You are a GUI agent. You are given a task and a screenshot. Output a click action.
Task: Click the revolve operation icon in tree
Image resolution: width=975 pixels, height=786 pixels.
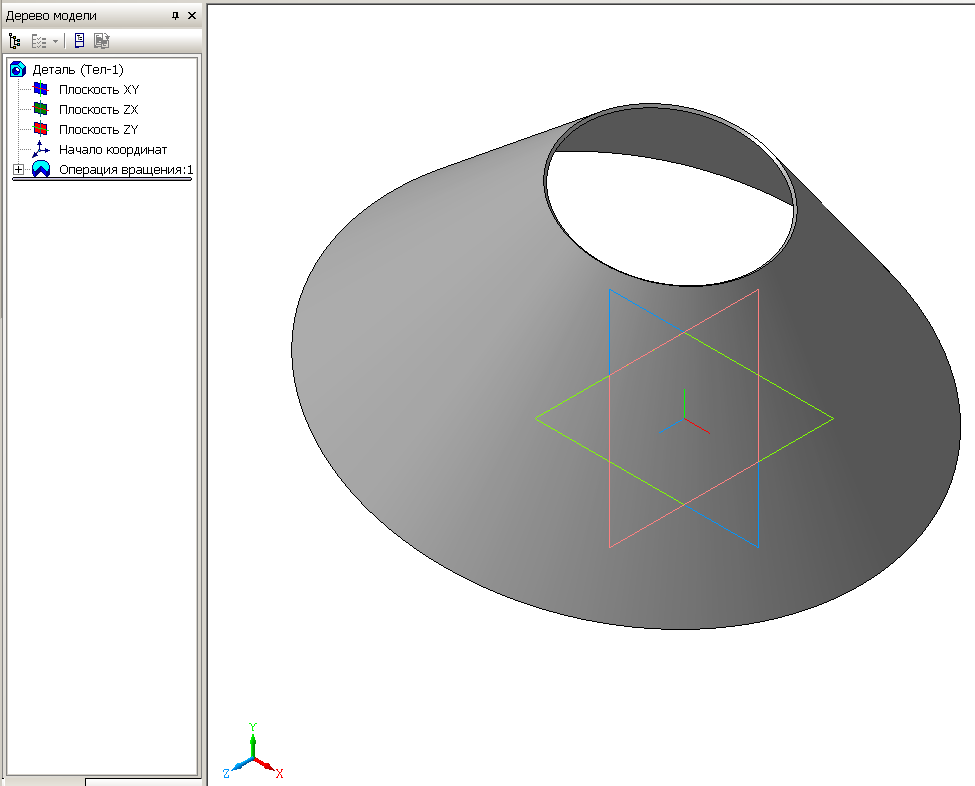point(41,169)
